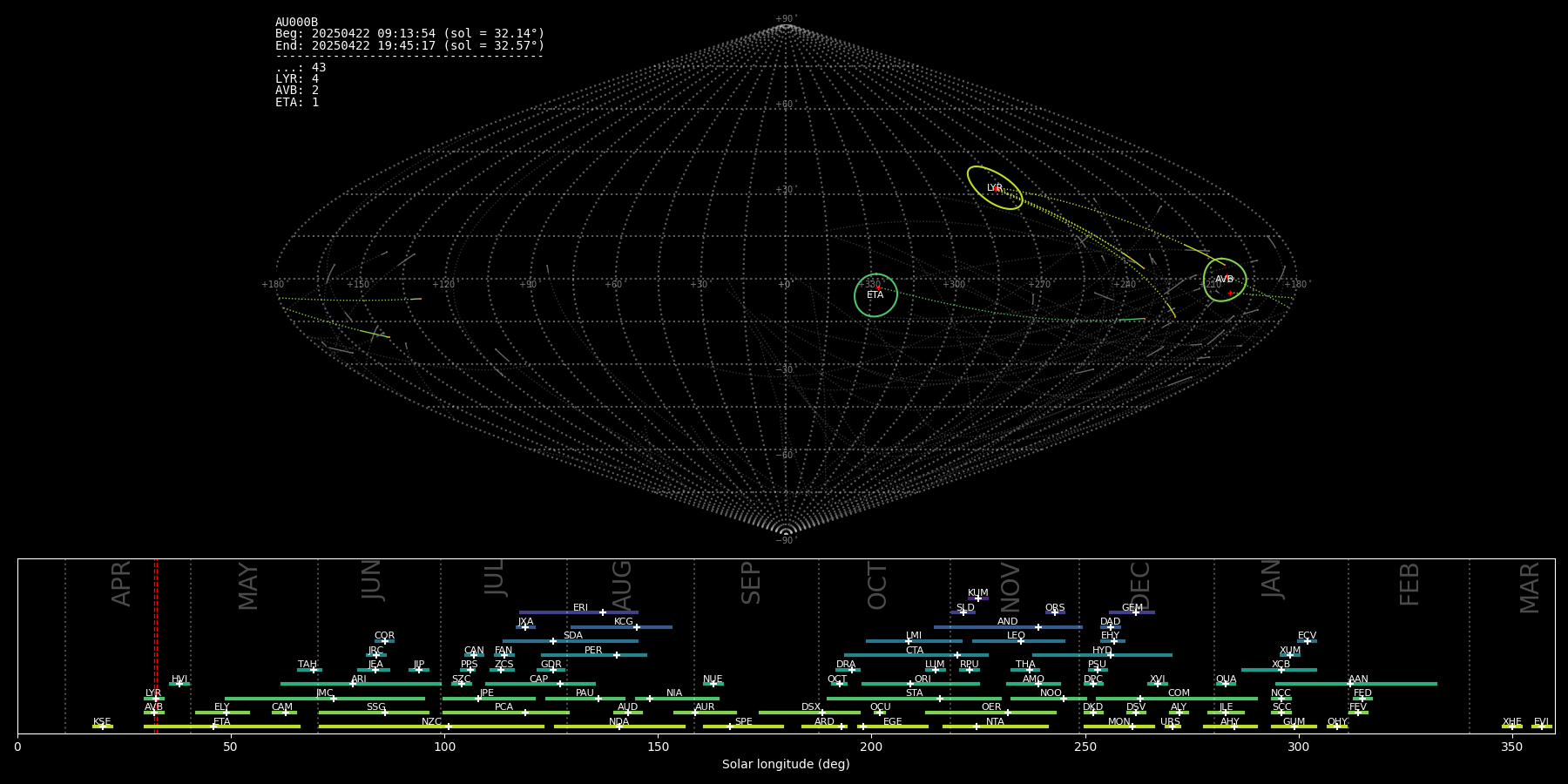Click the 350 tick on the solar longitude axis
The image size is (1568, 784).
click(1512, 747)
